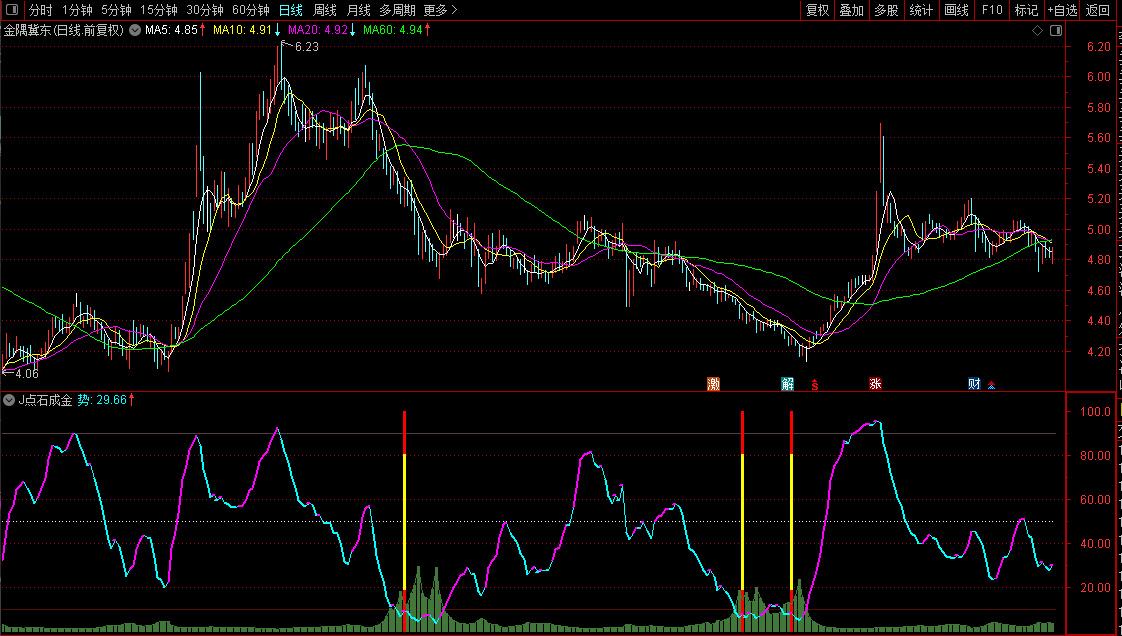1122x636 pixels.
Task: Select the 60分钟 timeframe tab
Action: point(250,10)
